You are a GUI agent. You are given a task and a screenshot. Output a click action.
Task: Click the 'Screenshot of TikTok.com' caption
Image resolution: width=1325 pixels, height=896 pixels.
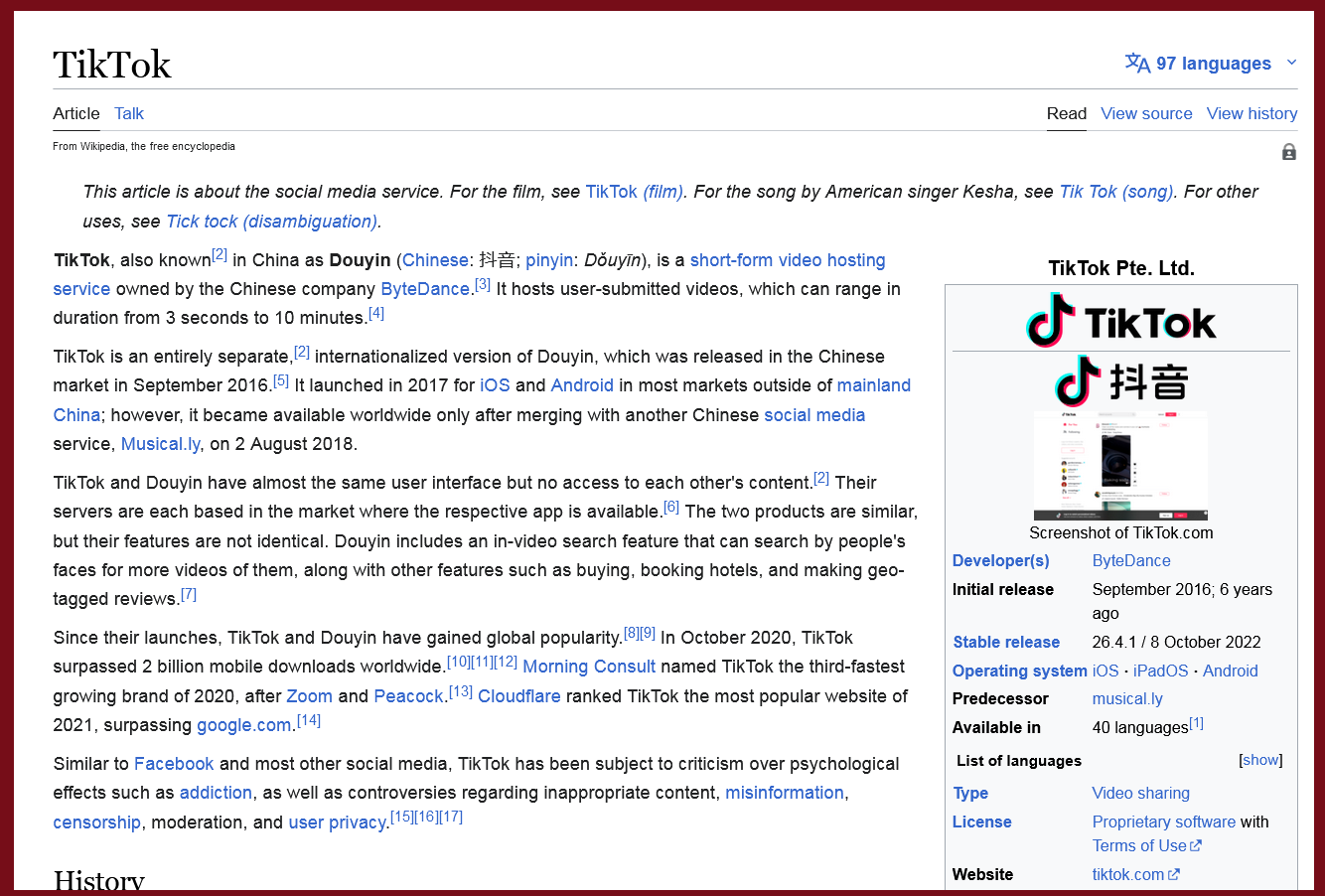(1121, 533)
